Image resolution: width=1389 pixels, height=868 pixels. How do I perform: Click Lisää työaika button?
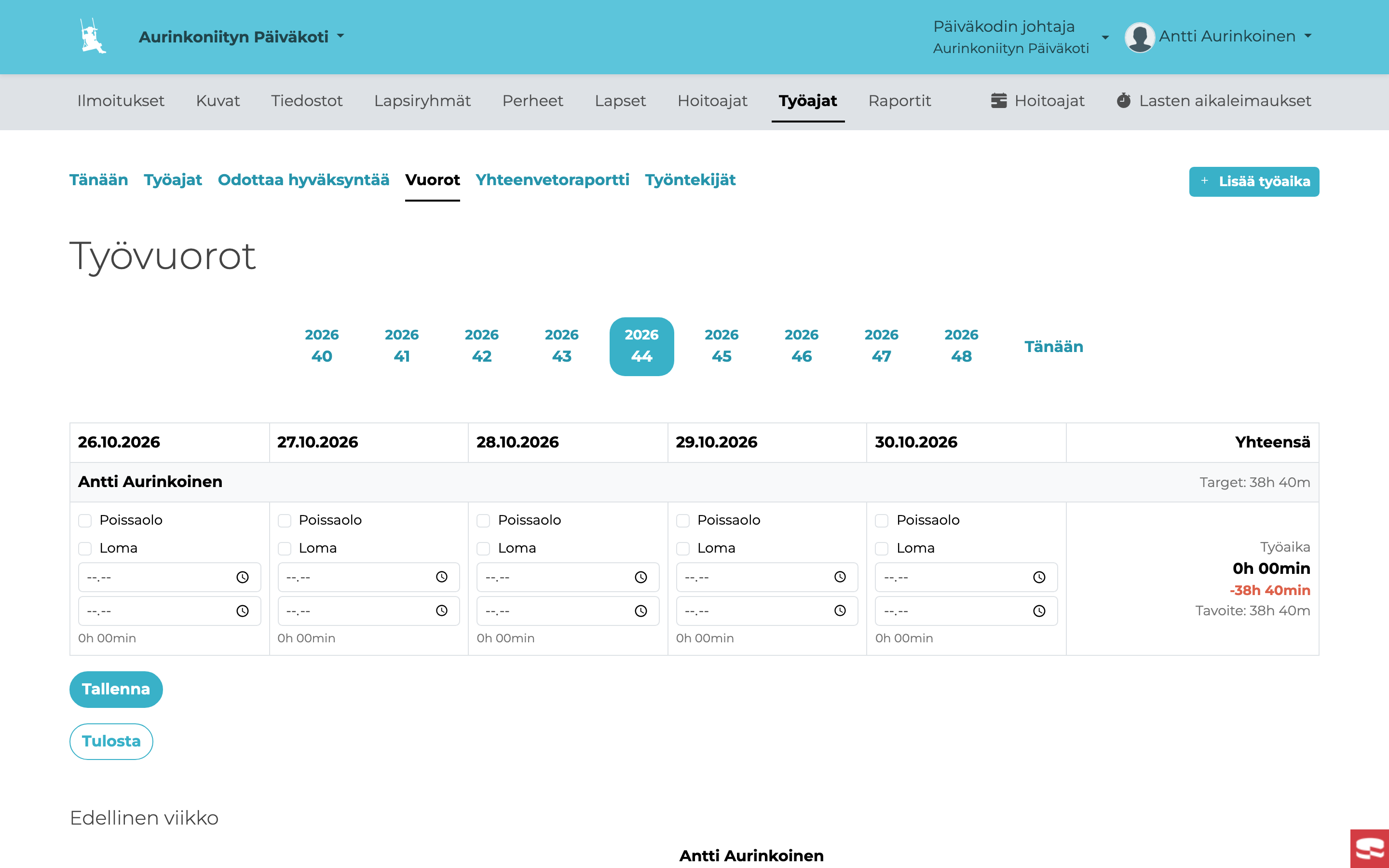(x=1254, y=181)
